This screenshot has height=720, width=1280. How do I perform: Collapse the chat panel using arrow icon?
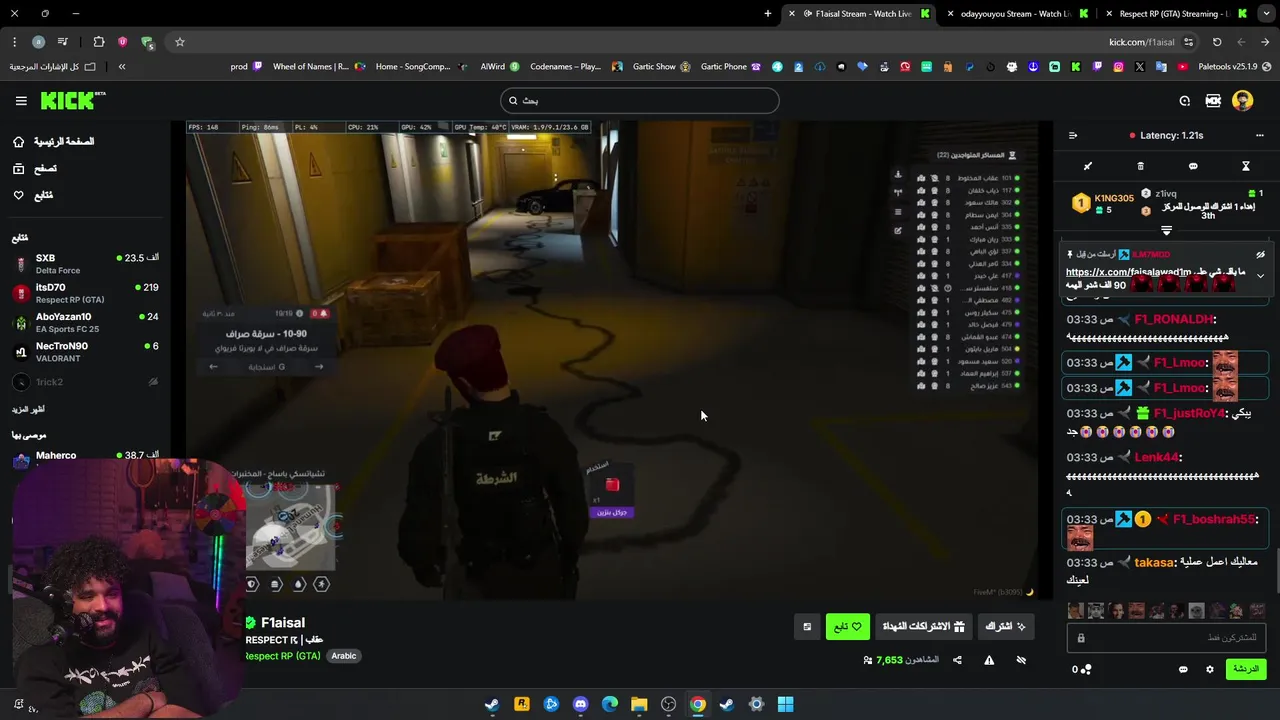[x=1073, y=135]
